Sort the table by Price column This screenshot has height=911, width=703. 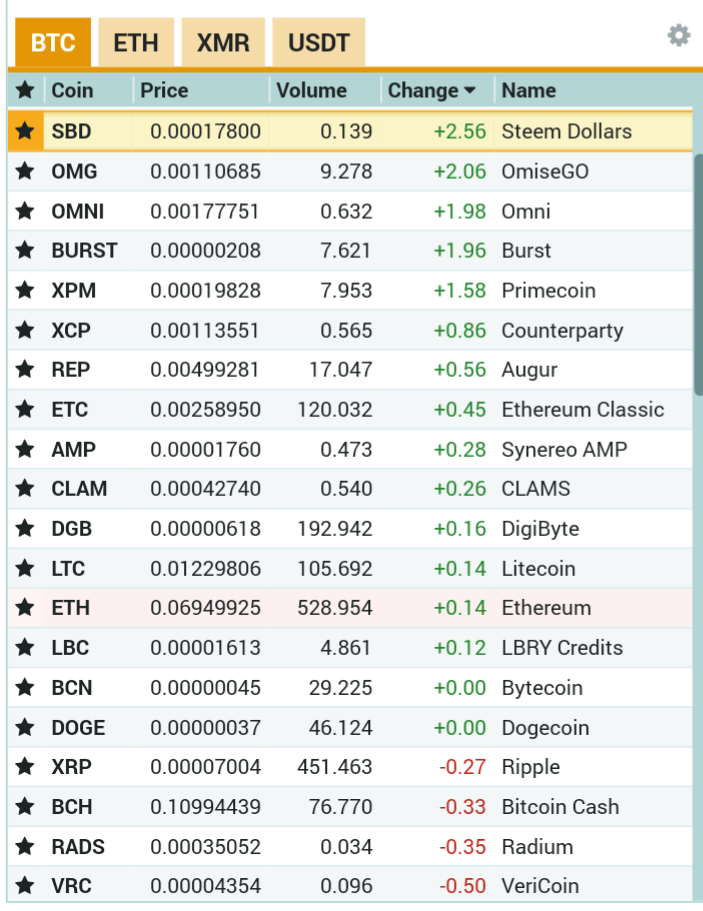tap(164, 90)
